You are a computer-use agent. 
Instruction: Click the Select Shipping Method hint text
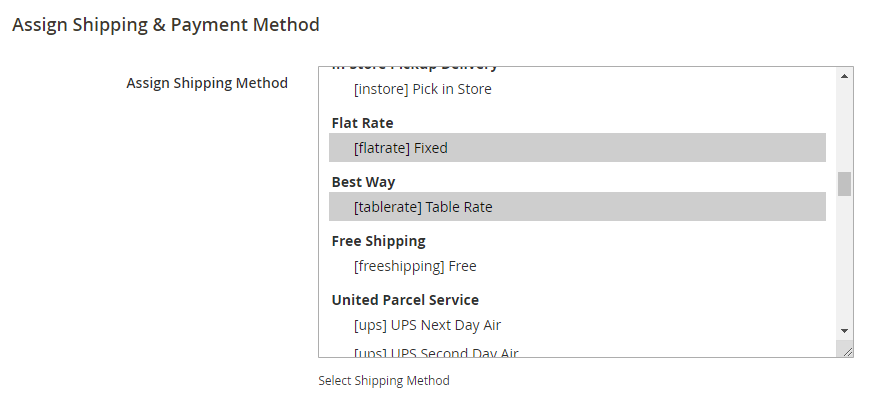(384, 381)
